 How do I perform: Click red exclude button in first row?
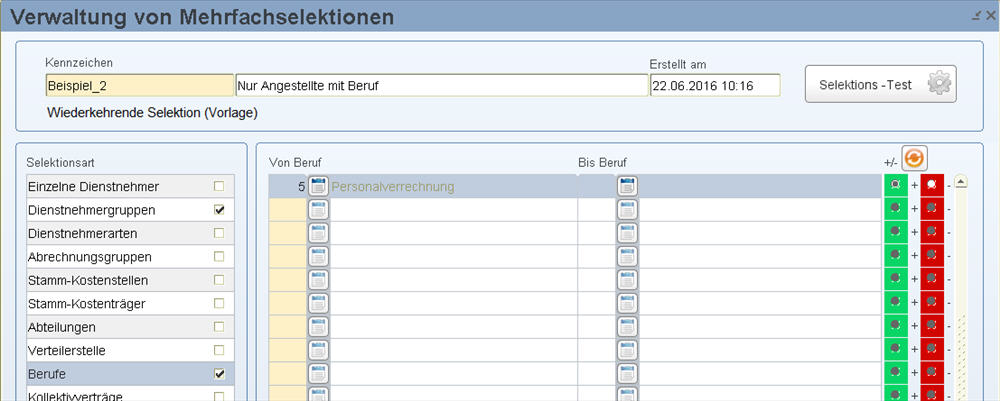tap(932, 186)
